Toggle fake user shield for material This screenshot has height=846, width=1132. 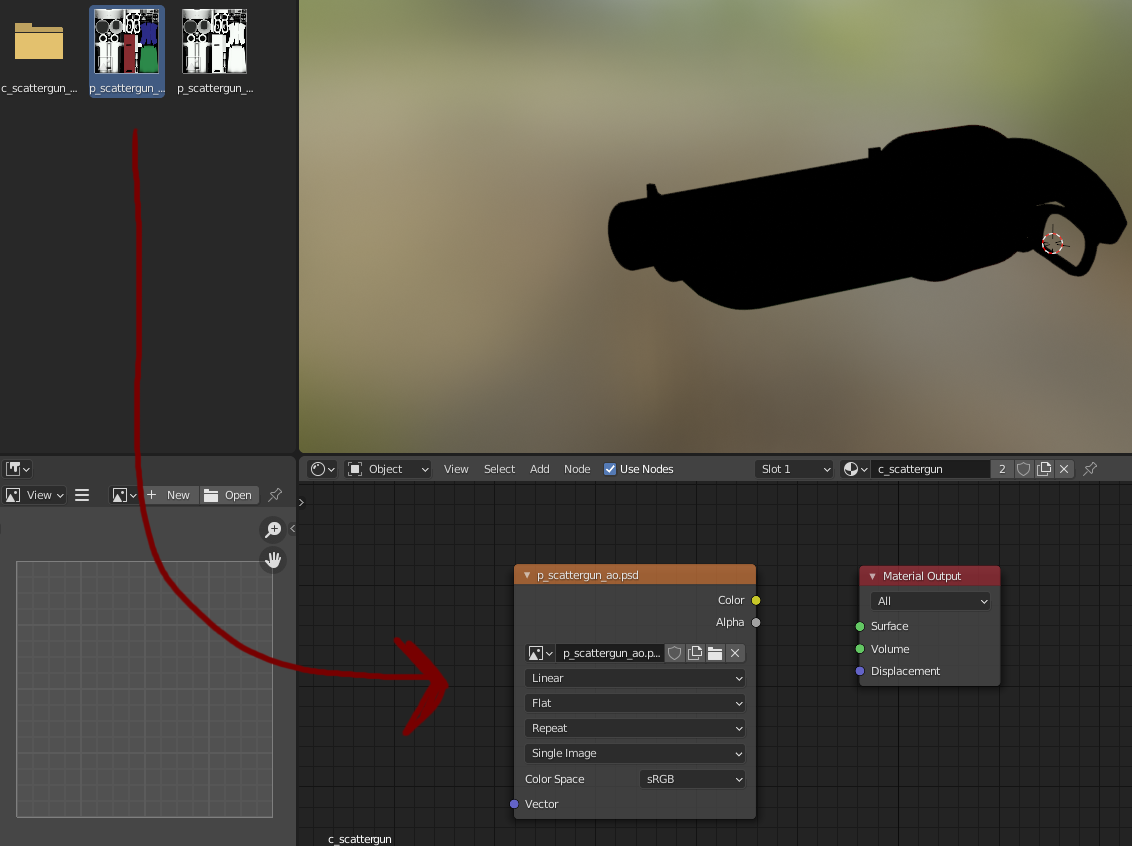[x=1023, y=469]
